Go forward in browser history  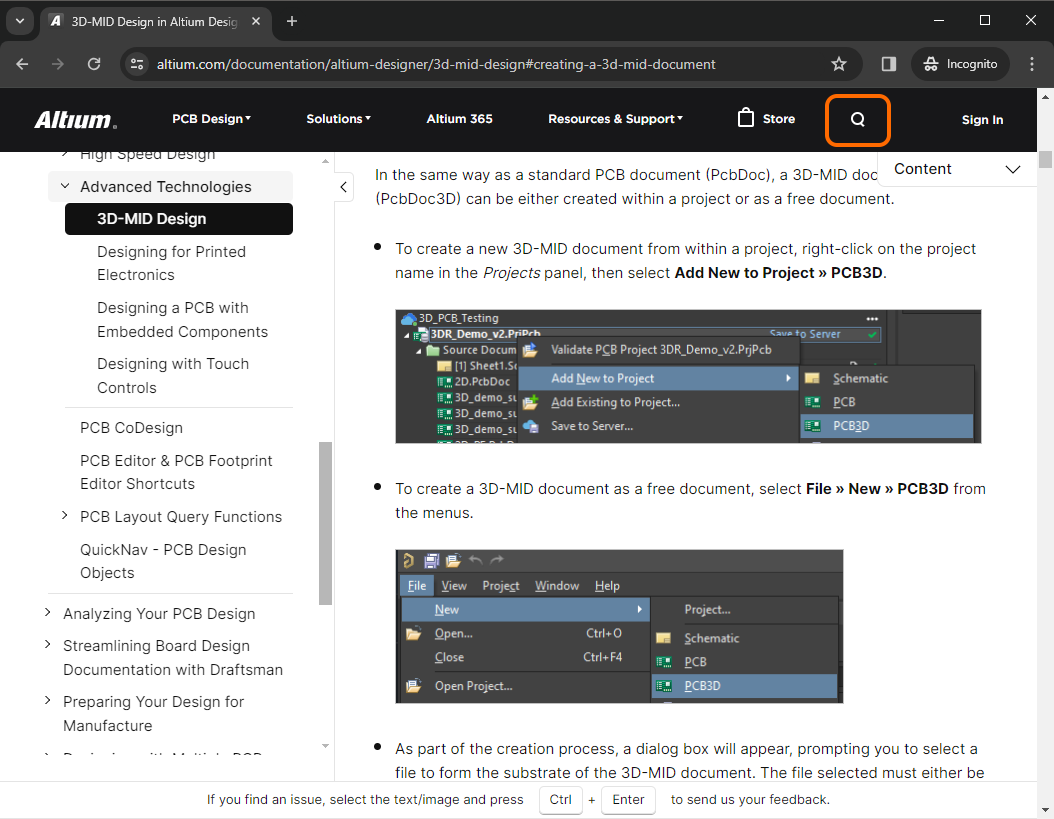58,64
